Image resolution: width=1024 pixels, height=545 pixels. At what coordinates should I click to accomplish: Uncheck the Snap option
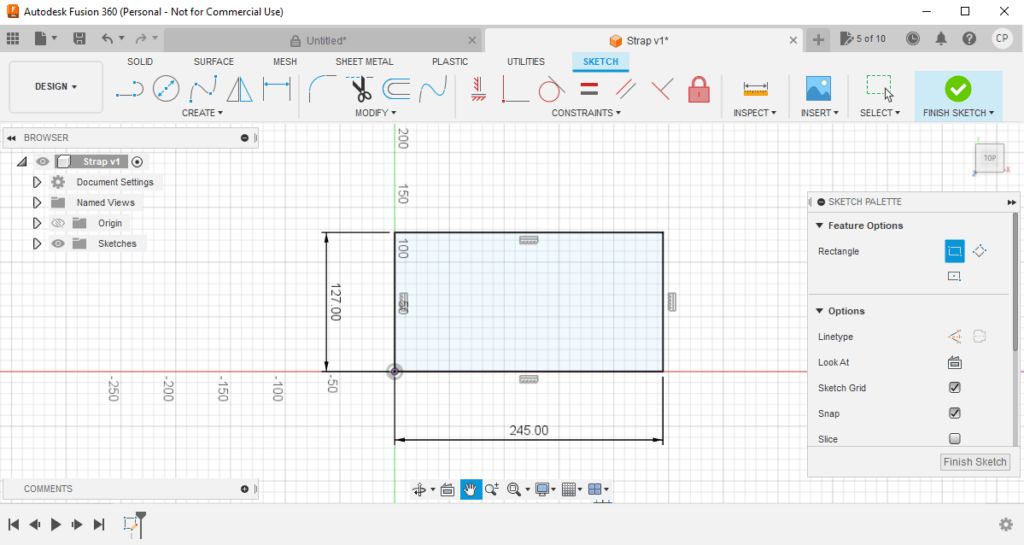coord(954,413)
